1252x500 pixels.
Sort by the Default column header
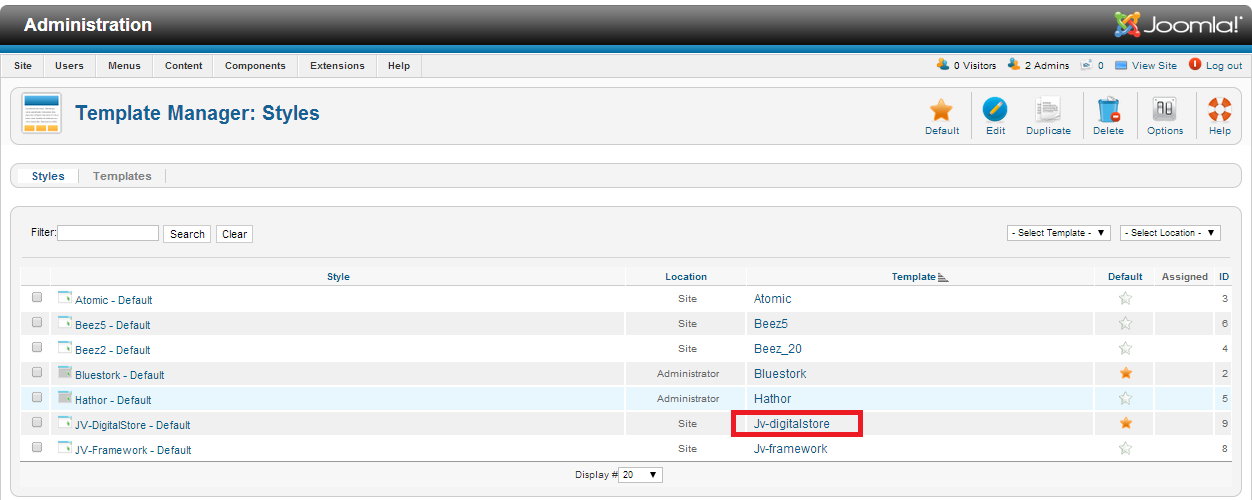[x=1125, y=277]
